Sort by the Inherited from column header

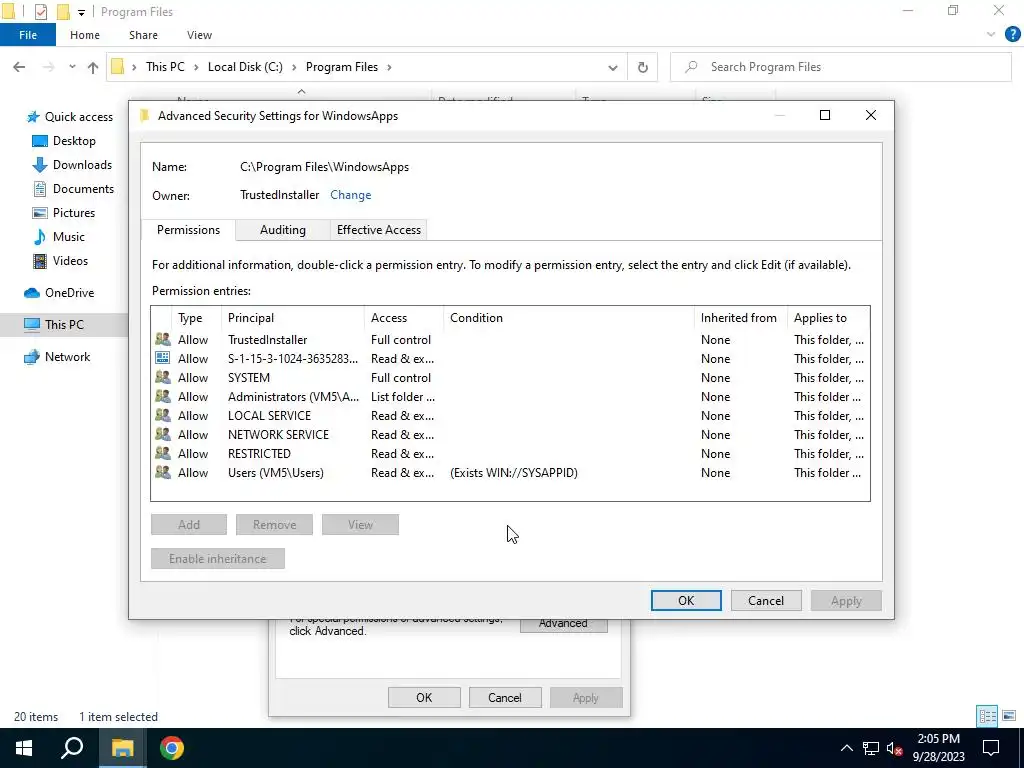(741, 318)
